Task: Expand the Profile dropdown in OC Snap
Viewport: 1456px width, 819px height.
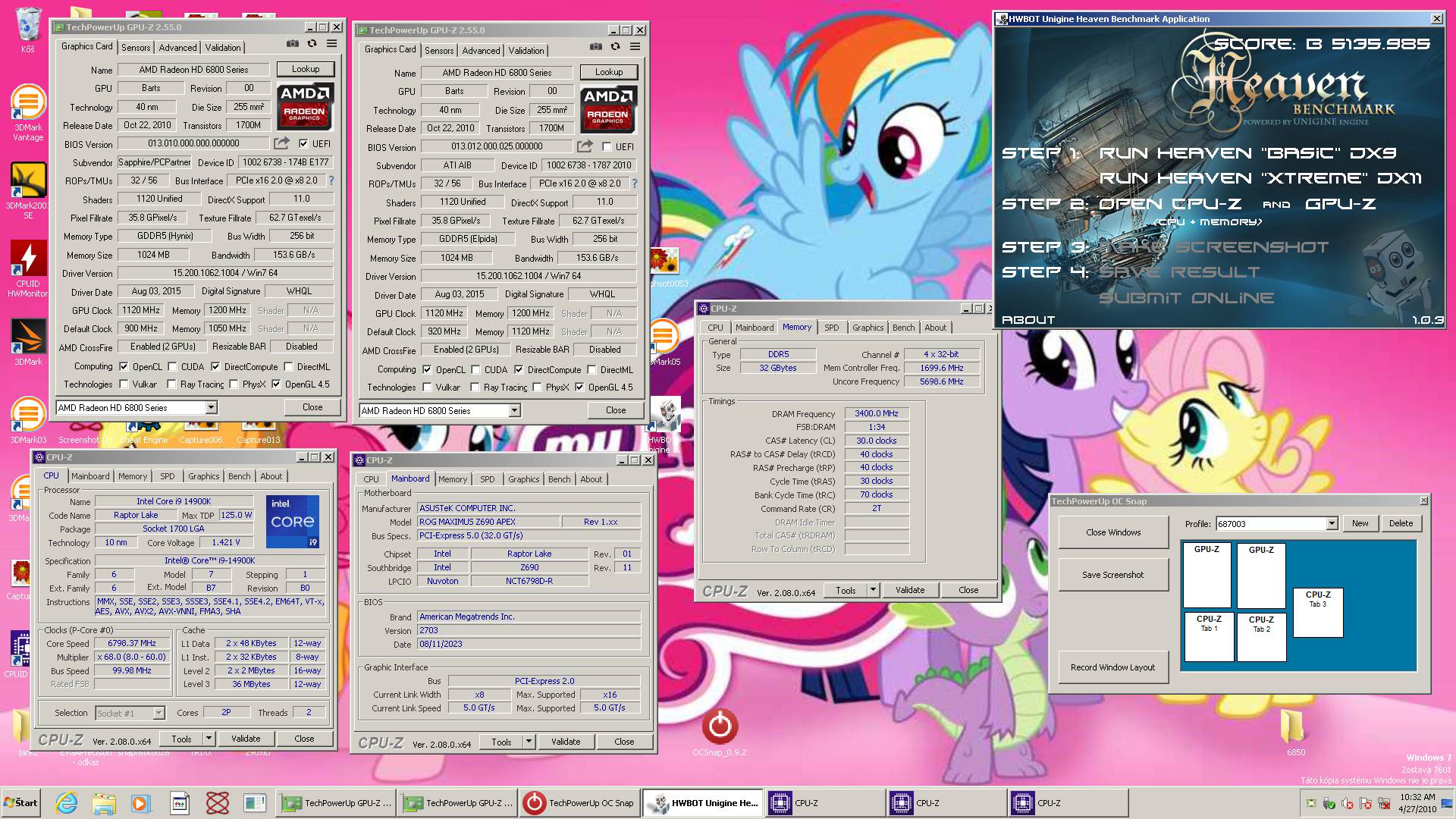Action: tap(1332, 524)
